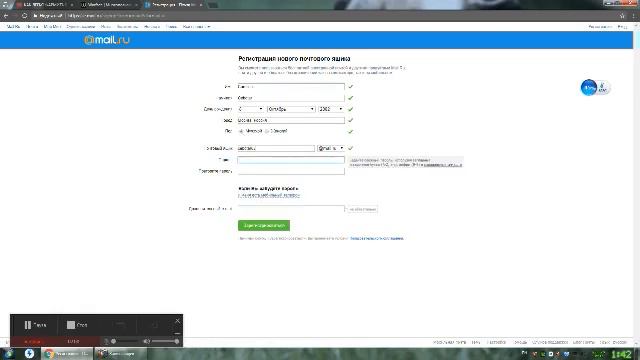
Task: Click the recorder microphone icon
Action: [106, 341]
